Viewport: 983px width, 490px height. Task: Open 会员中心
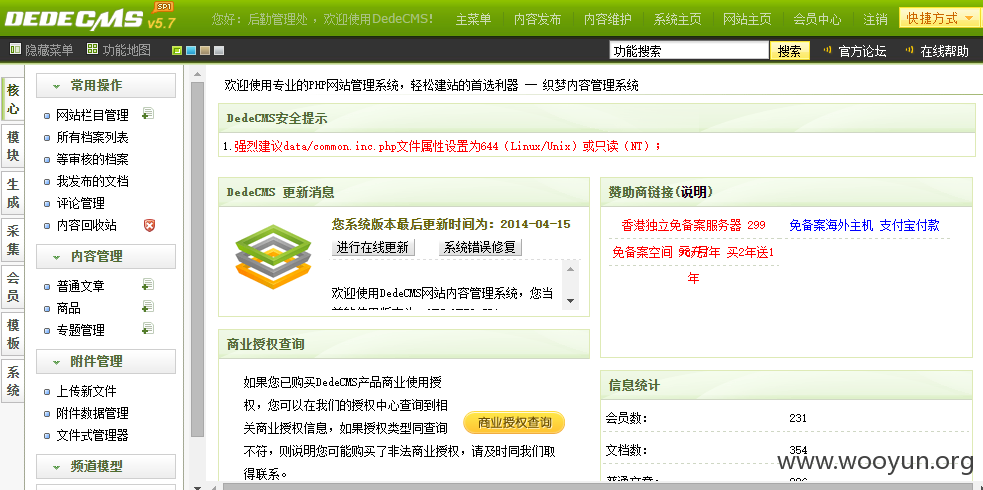817,19
